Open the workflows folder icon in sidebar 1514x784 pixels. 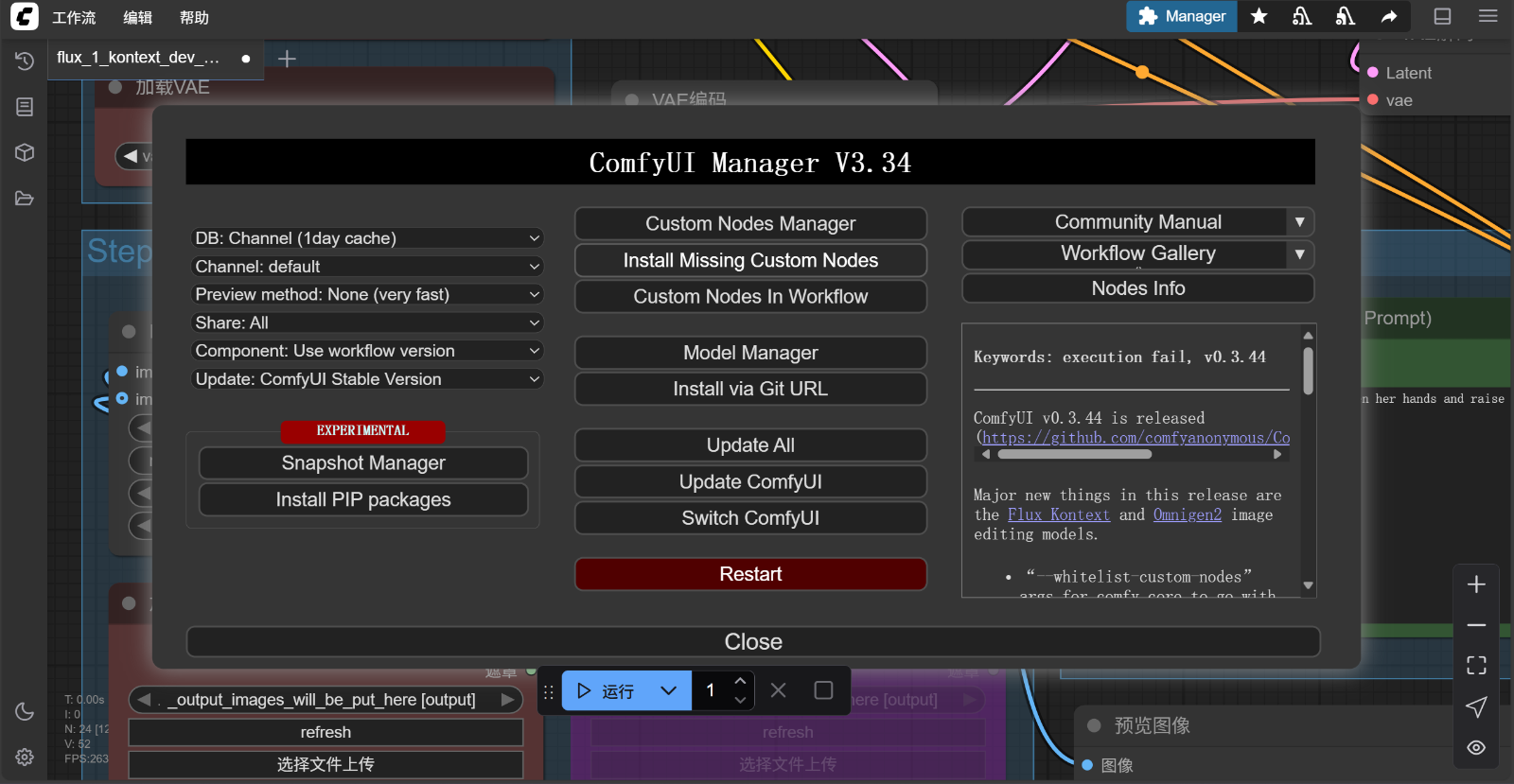click(x=25, y=199)
